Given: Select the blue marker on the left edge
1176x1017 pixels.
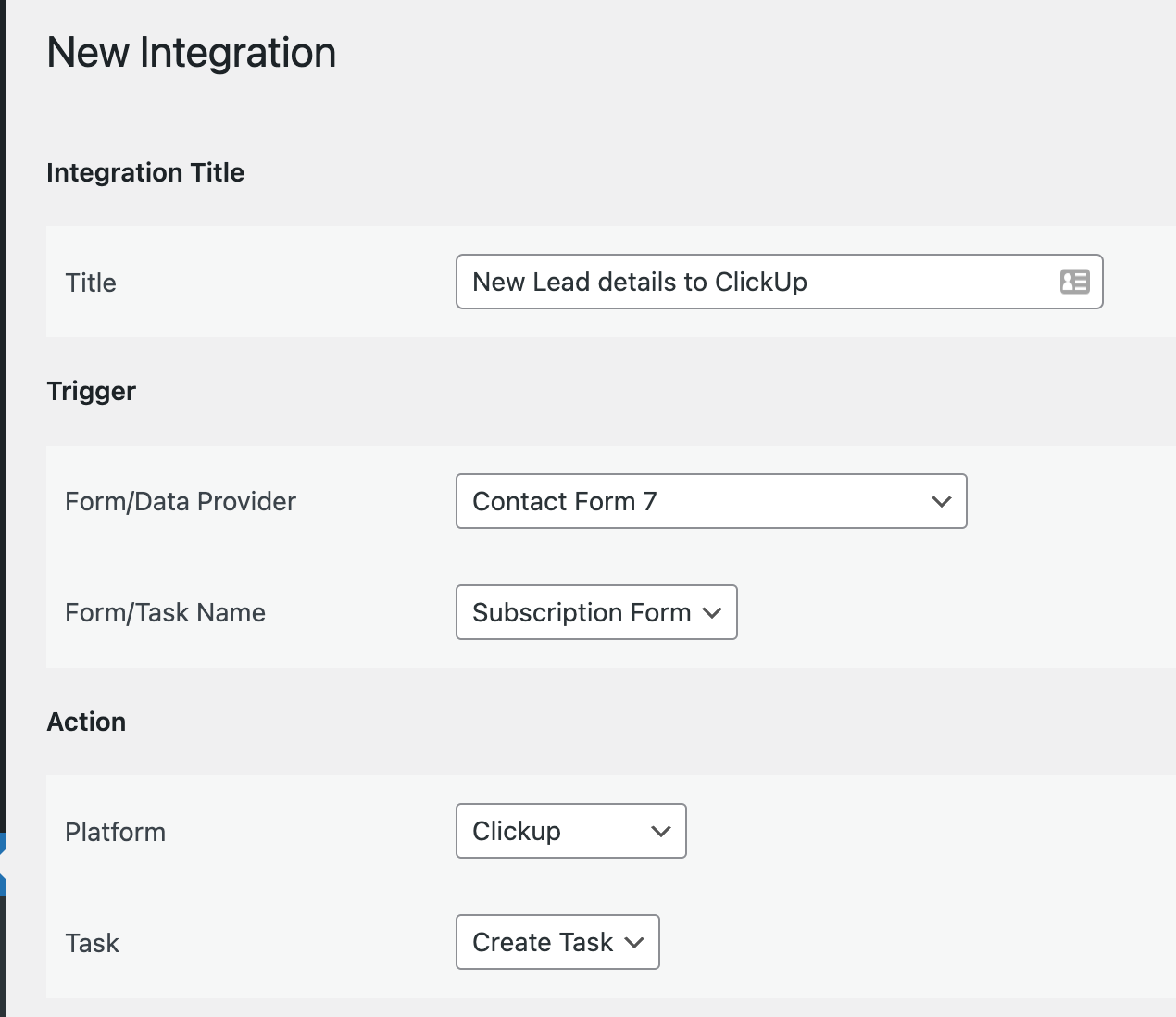Looking at the screenshot, I should click(x=4, y=861).
